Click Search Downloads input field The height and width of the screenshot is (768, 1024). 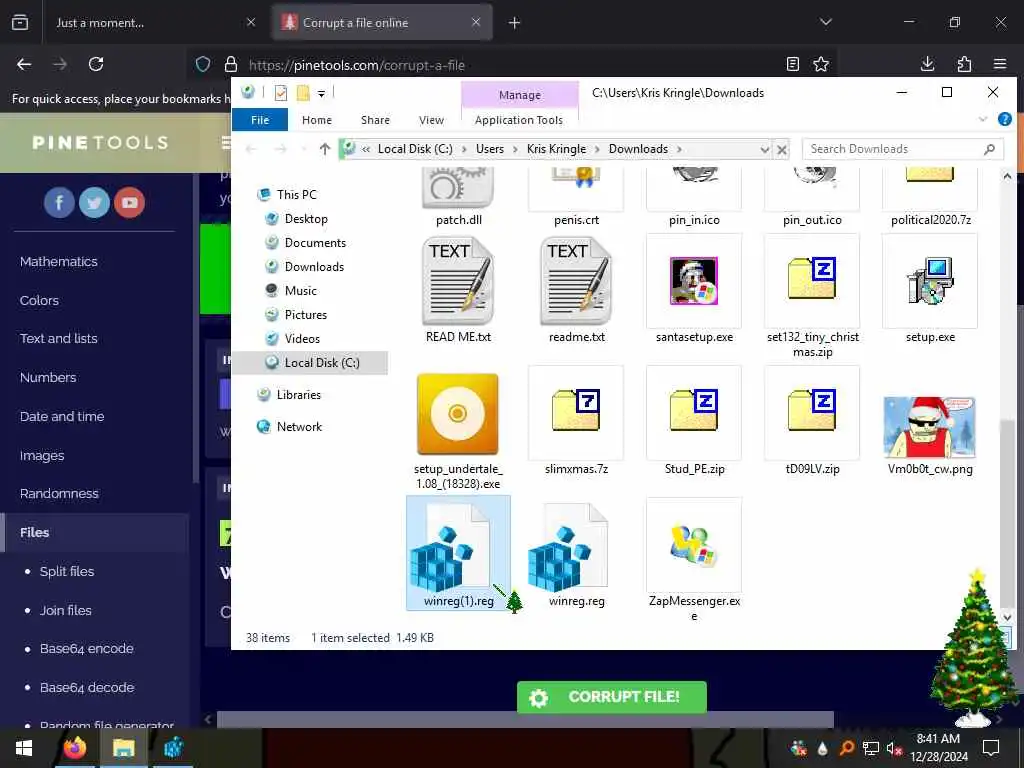[903, 149]
